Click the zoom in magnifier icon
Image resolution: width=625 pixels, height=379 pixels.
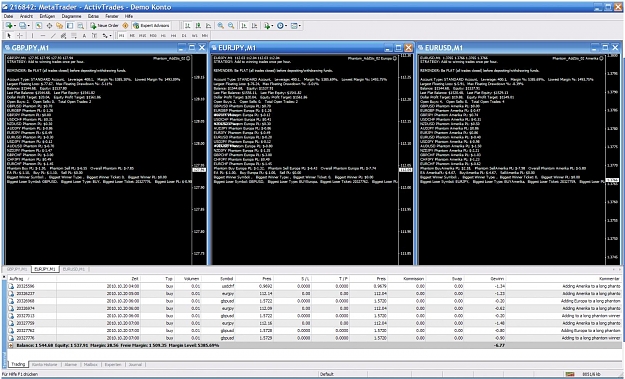pyautogui.click(x=220, y=26)
